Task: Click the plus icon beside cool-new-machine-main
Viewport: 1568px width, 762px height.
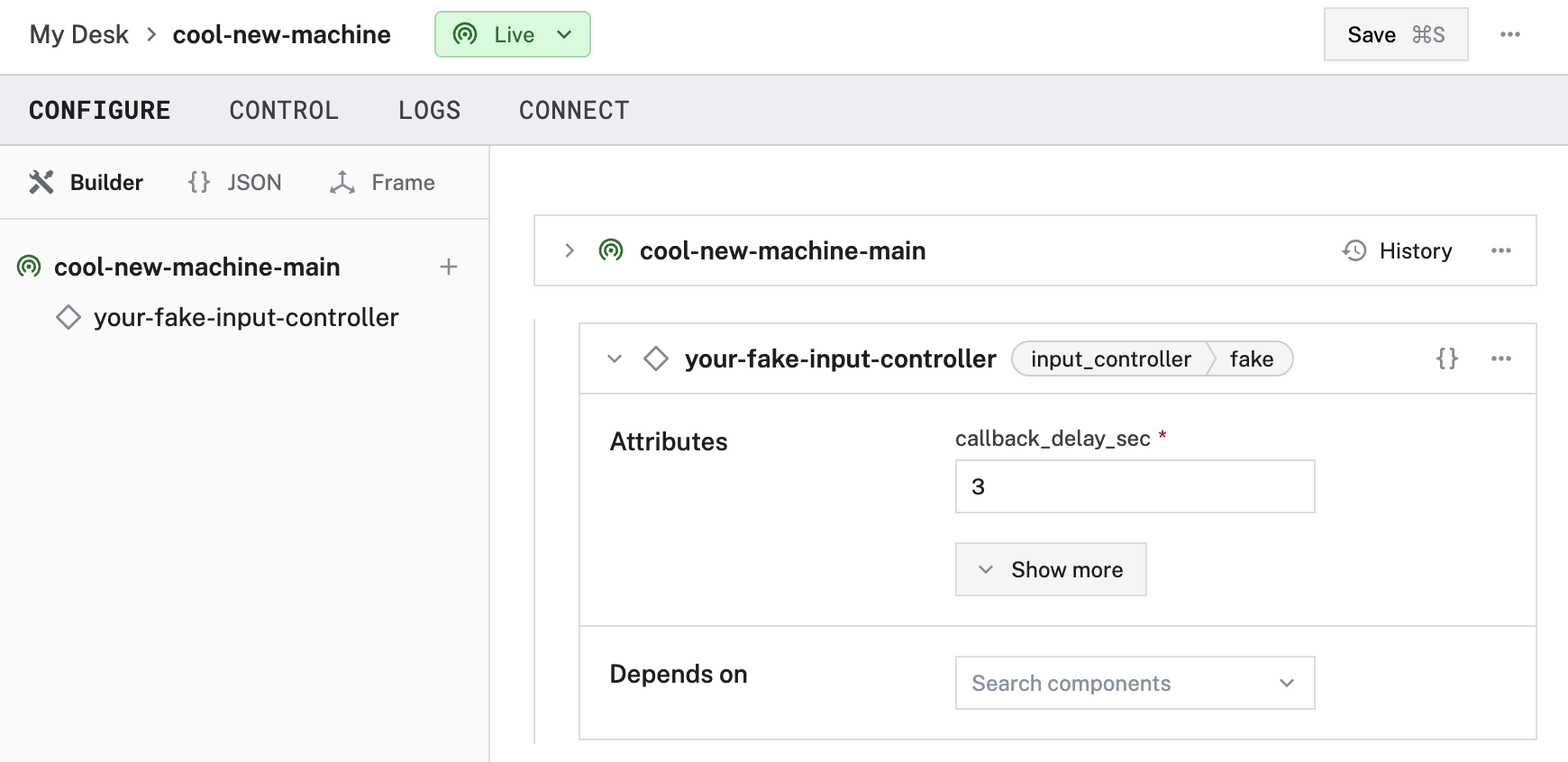Action: pyautogui.click(x=449, y=267)
